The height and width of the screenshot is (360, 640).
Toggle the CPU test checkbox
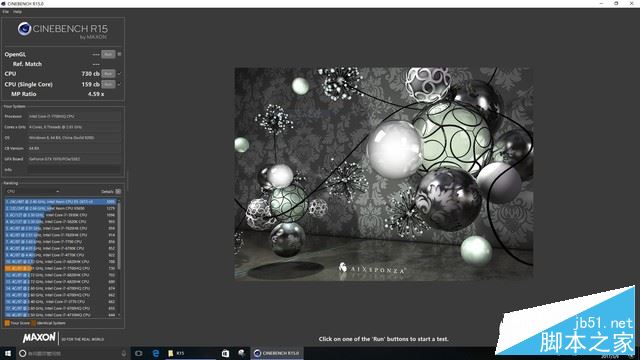tap(119, 73)
